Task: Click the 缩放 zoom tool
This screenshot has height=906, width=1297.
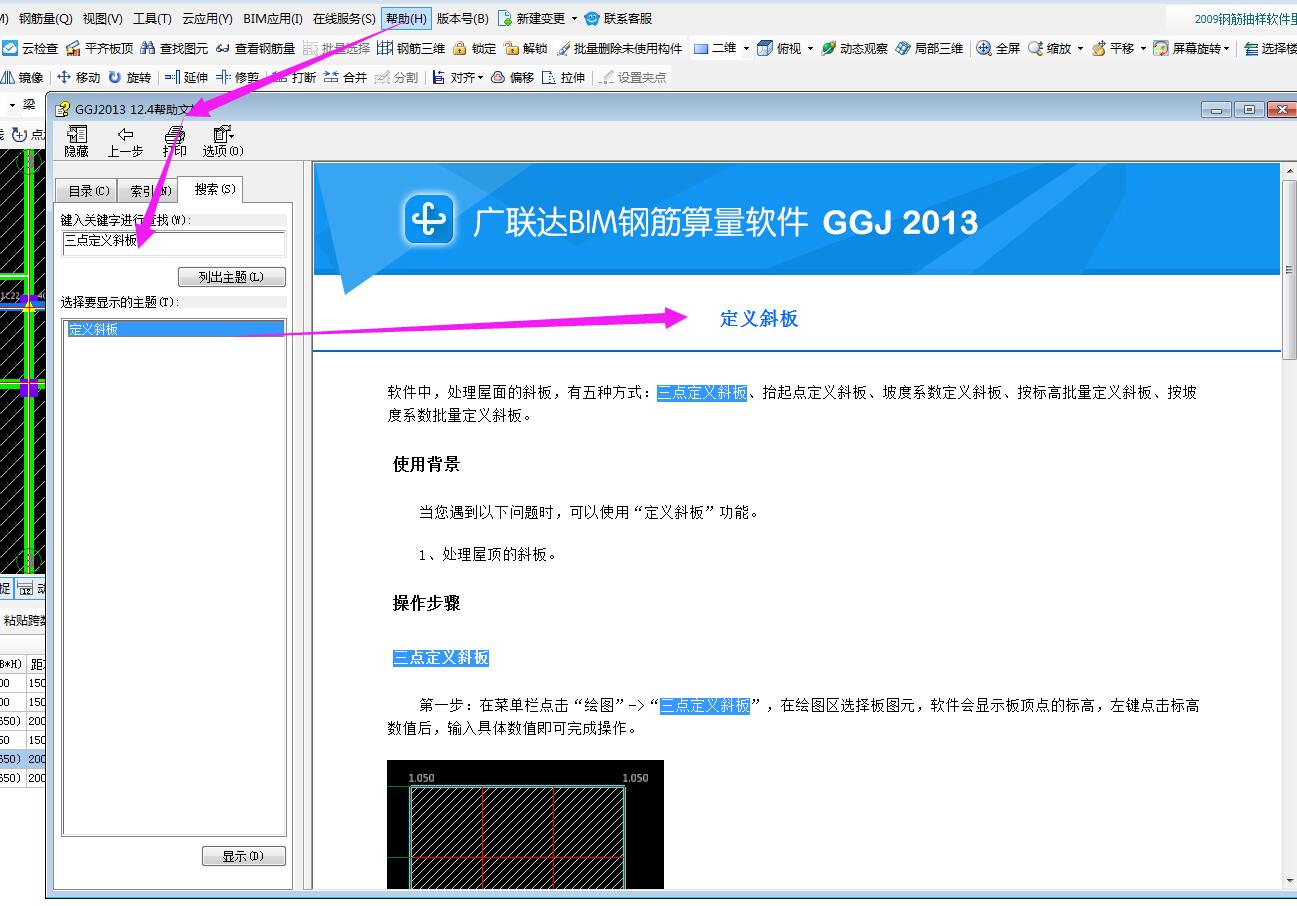Action: 1049,48
